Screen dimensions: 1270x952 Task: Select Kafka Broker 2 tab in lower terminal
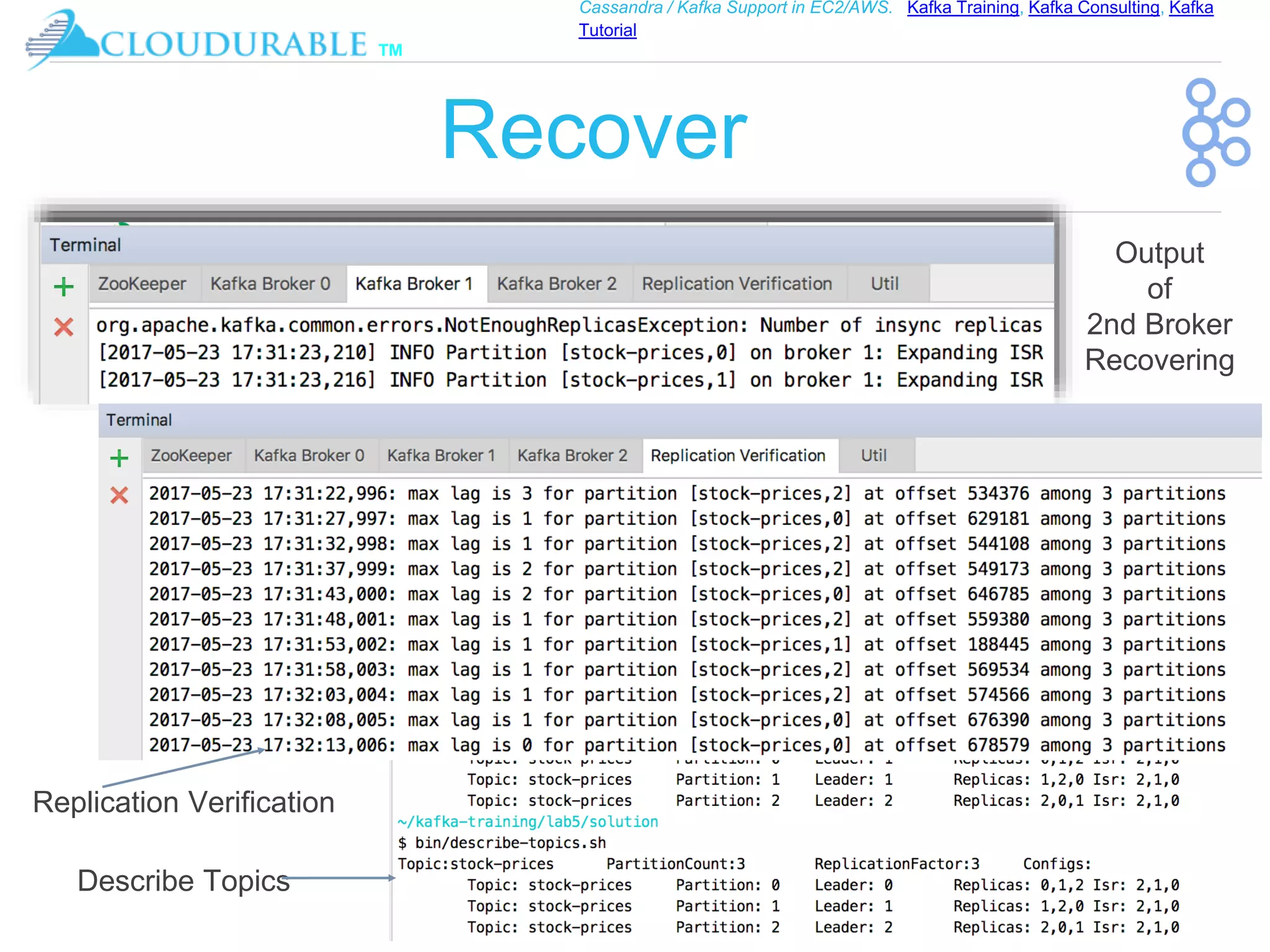[572, 456]
